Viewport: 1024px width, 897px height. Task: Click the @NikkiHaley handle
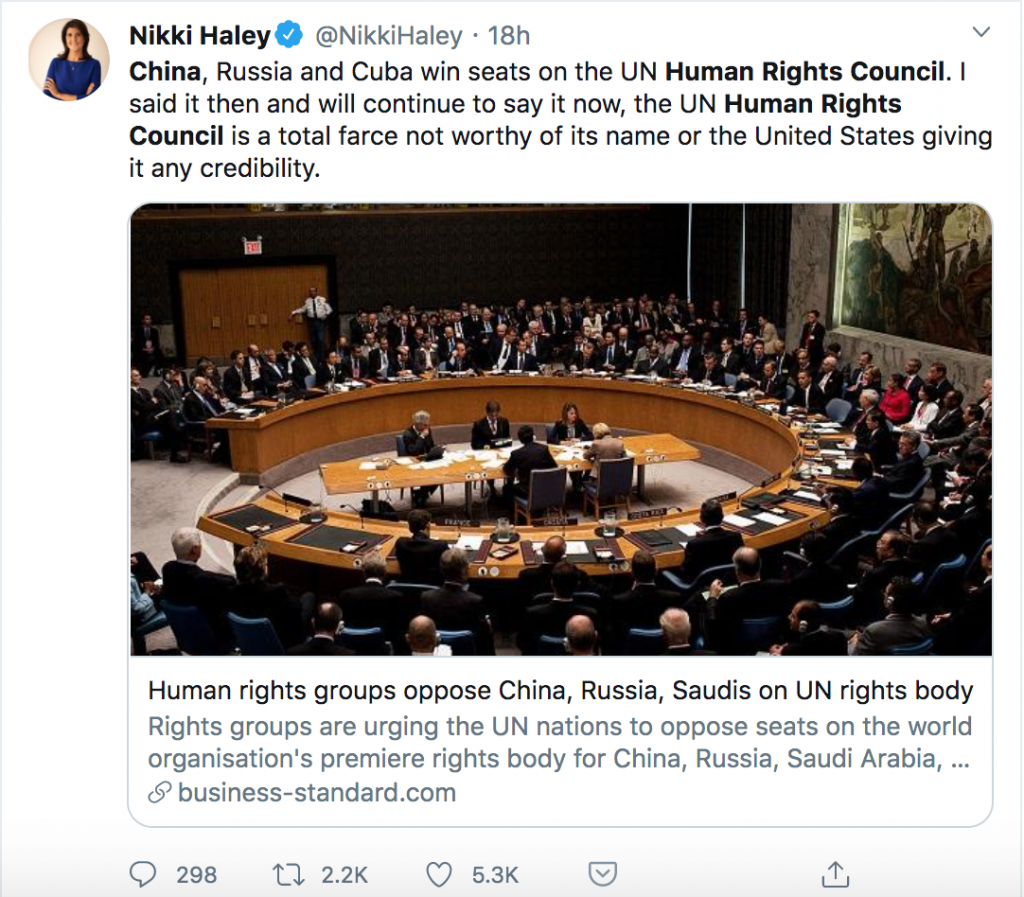point(389,35)
